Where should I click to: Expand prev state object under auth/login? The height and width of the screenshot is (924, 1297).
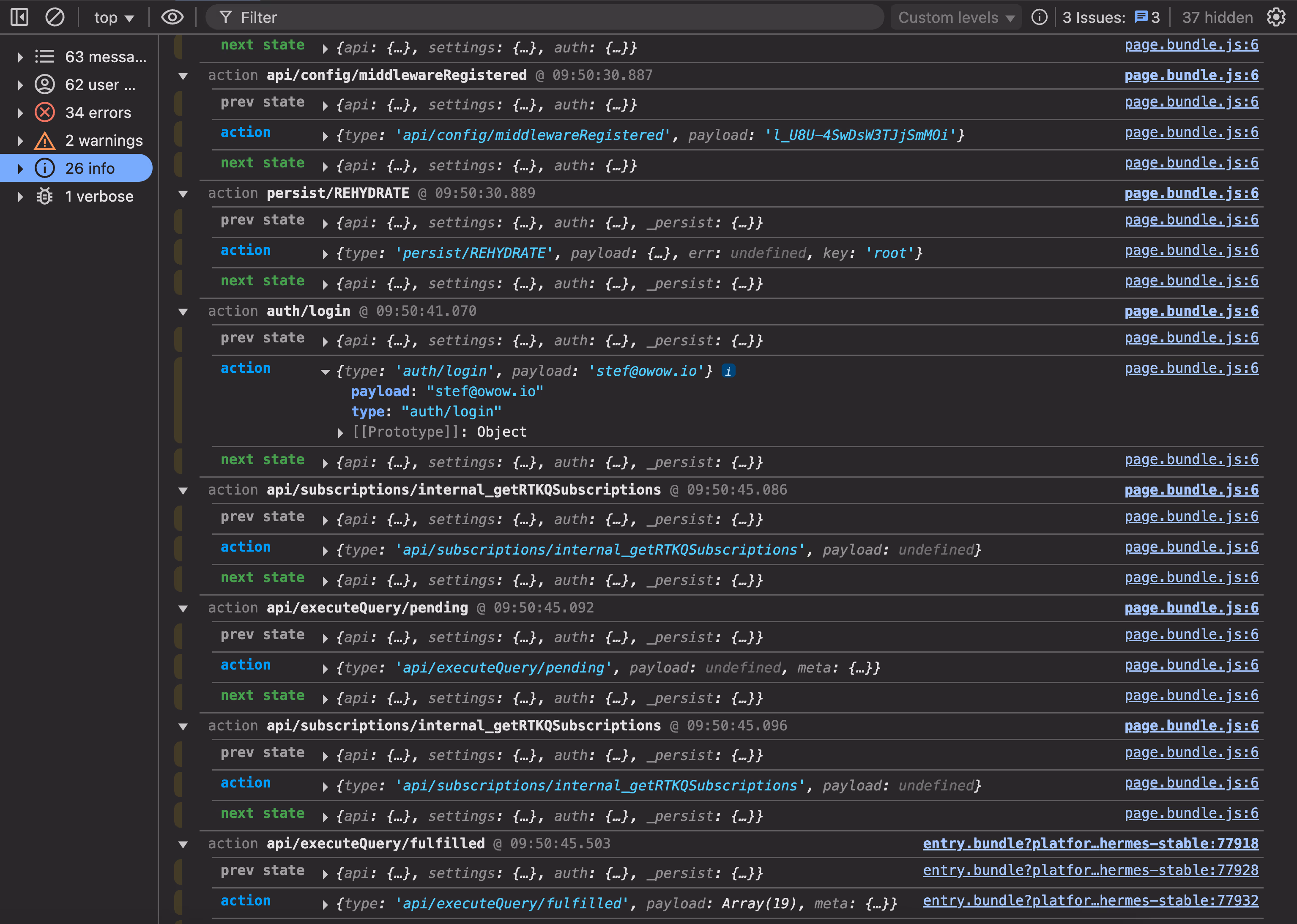click(325, 342)
